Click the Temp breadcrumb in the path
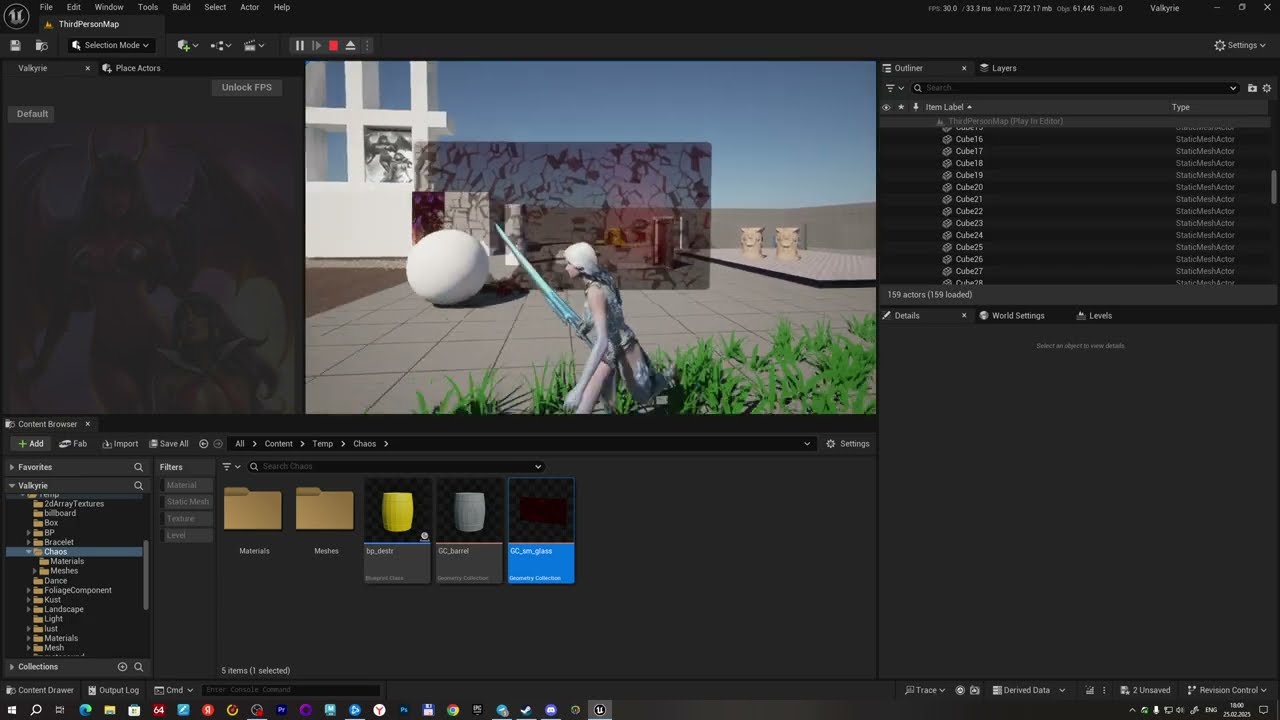This screenshot has height=720, width=1280. tap(323, 444)
